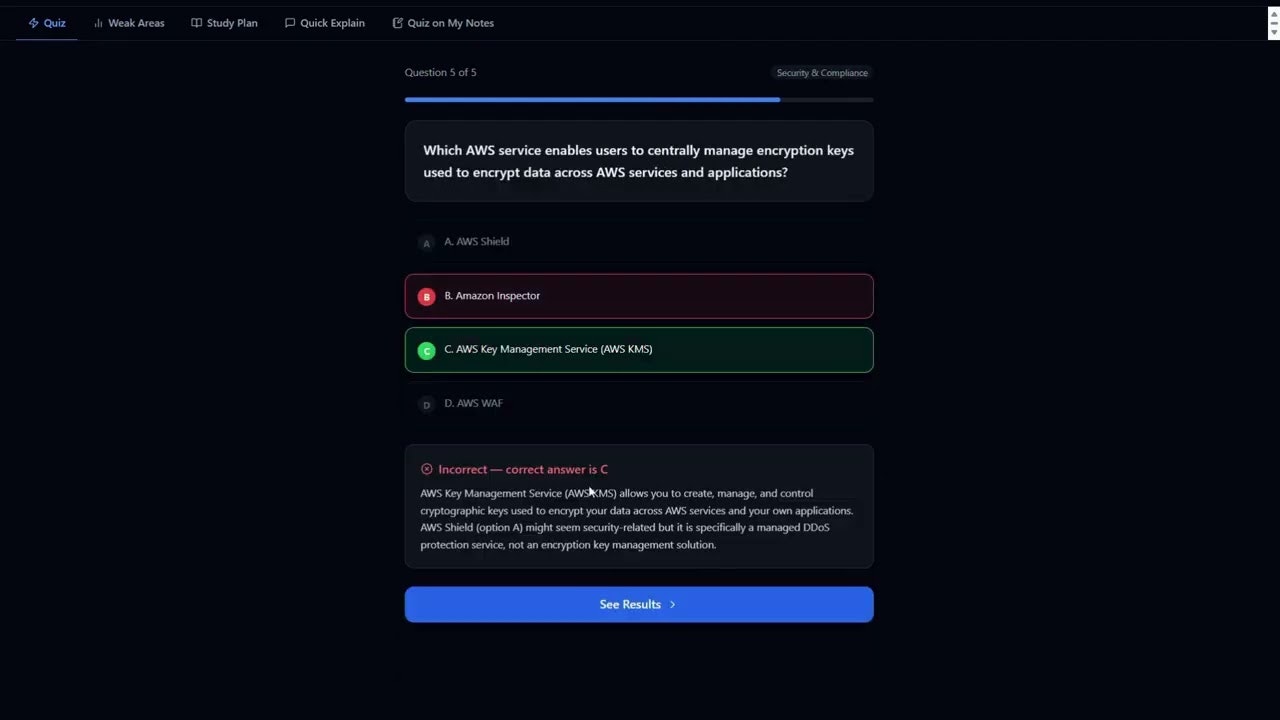
Task: Click the Security & Compliance category badge
Action: [x=821, y=72]
